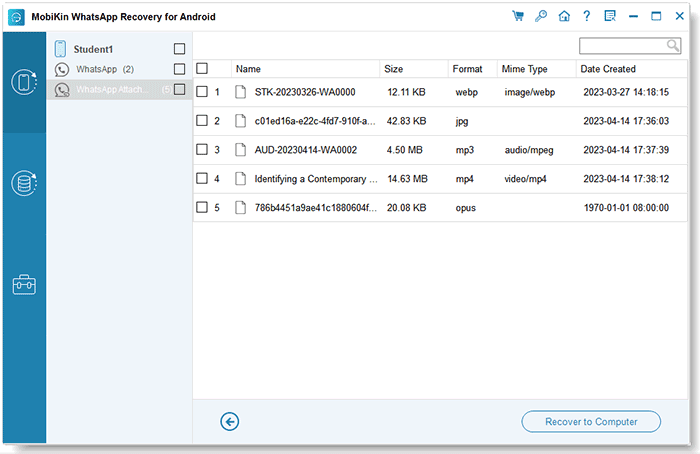Select the Student1 tree item
The image size is (700, 454).
(x=93, y=49)
